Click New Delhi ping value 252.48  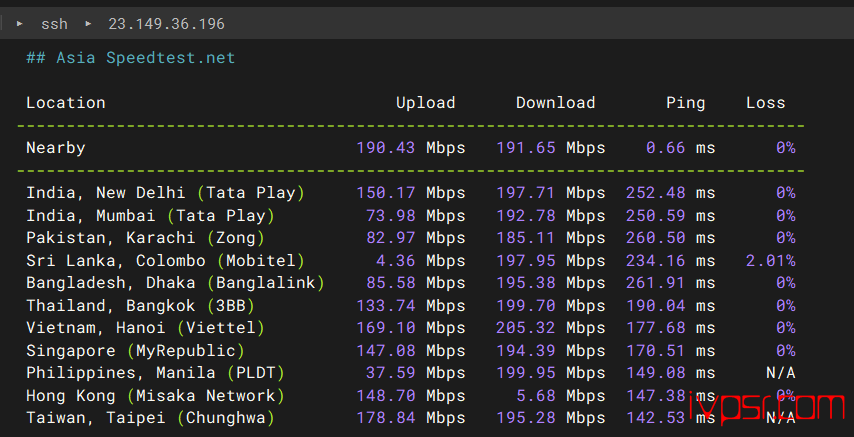click(655, 193)
